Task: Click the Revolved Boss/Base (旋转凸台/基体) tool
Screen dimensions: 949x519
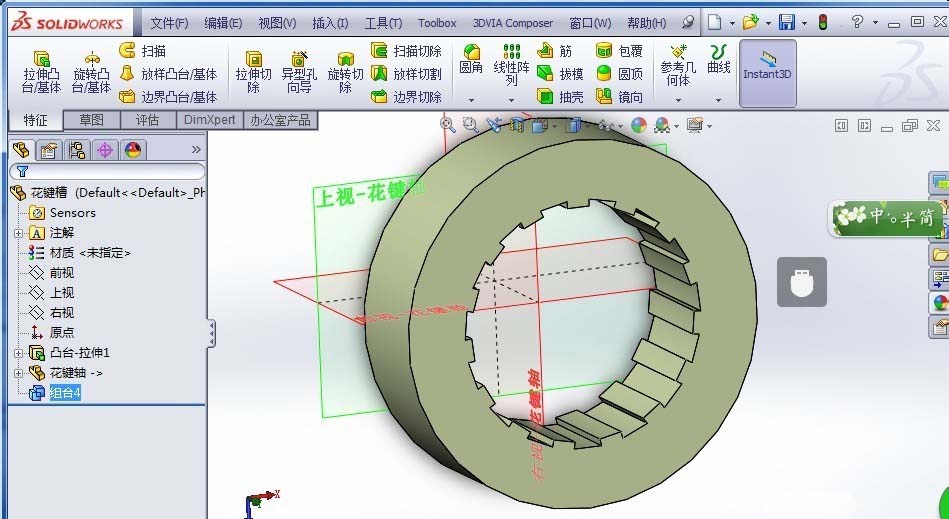Action: point(91,72)
